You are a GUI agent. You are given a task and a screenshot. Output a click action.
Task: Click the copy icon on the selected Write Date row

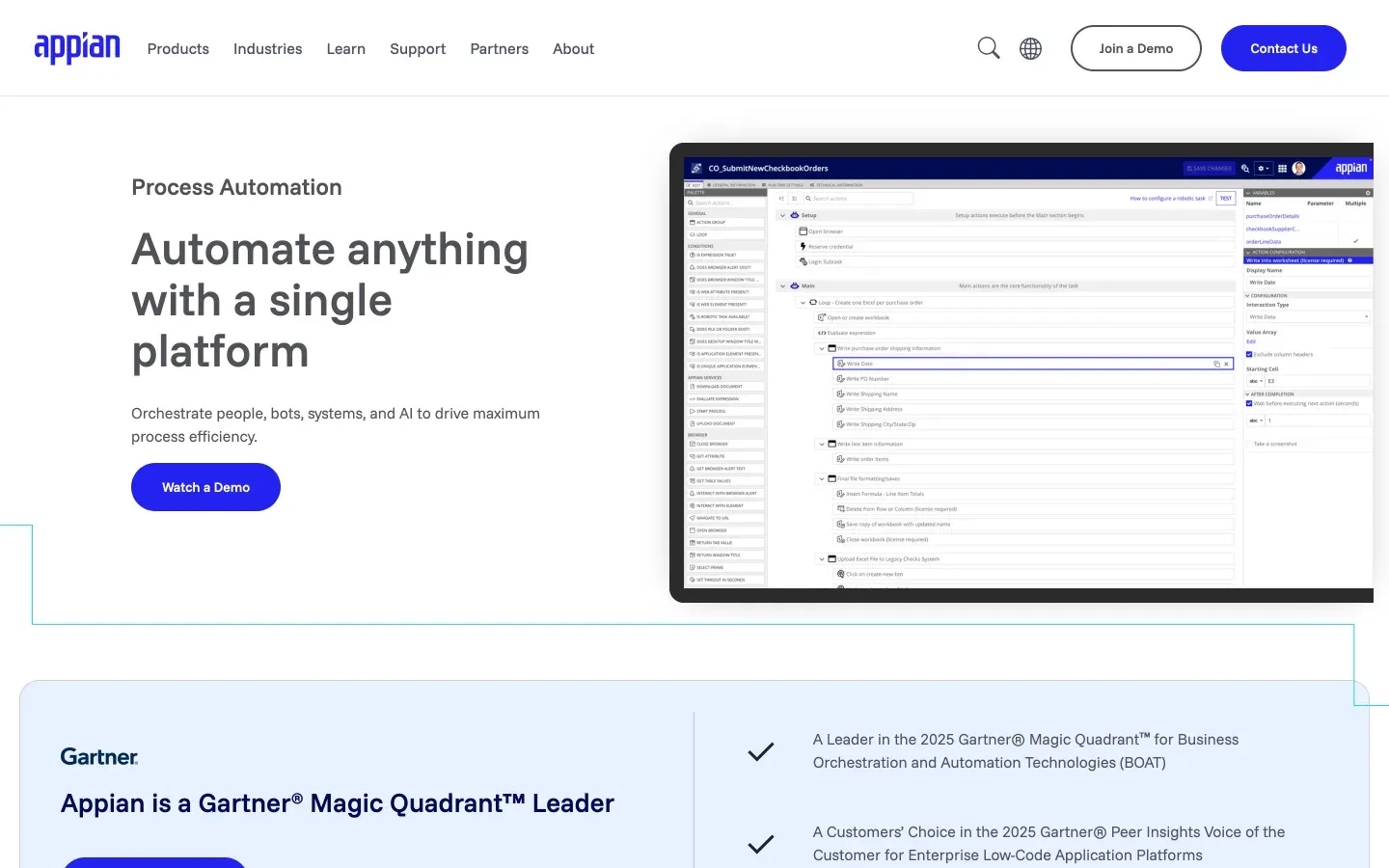[x=1216, y=364]
